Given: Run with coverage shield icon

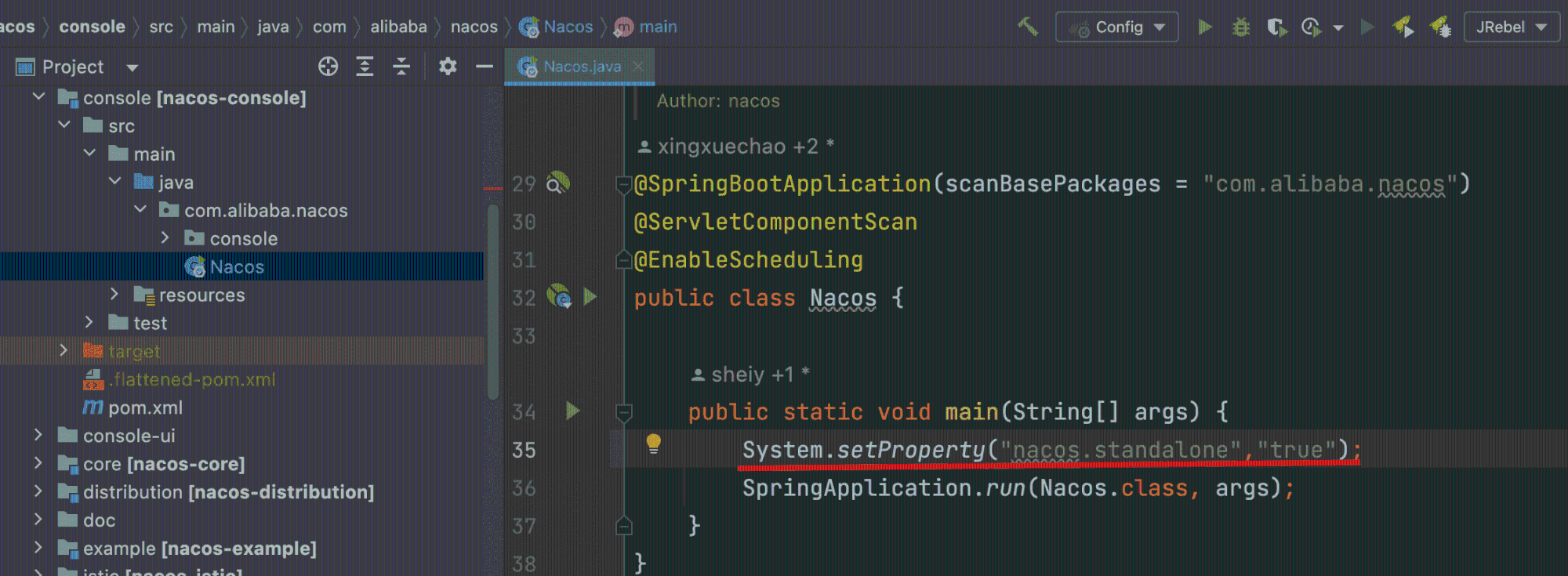Looking at the screenshot, I should coord(1277,27).
